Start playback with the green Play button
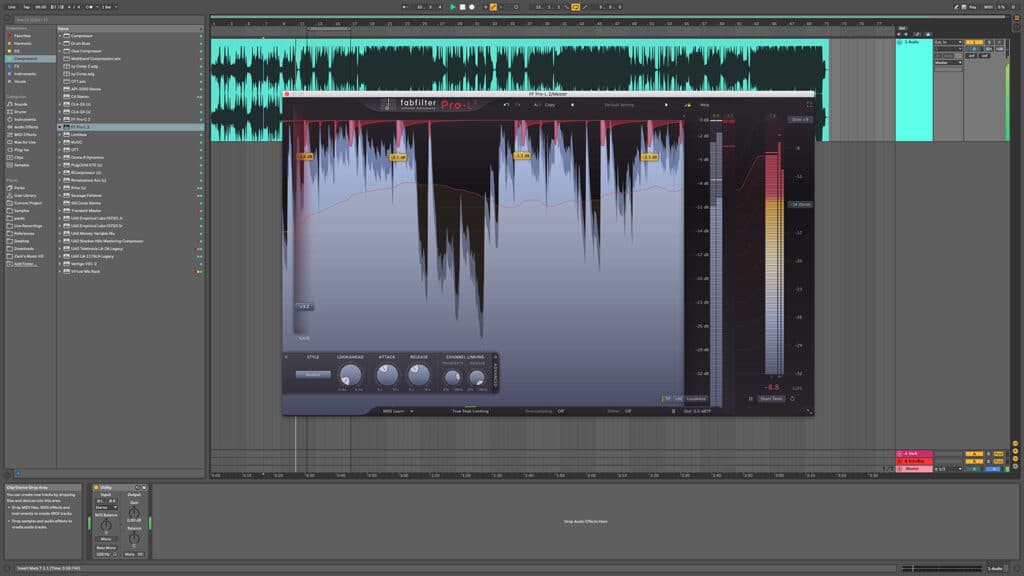The image size is (1024, 576). coord(453,7)
